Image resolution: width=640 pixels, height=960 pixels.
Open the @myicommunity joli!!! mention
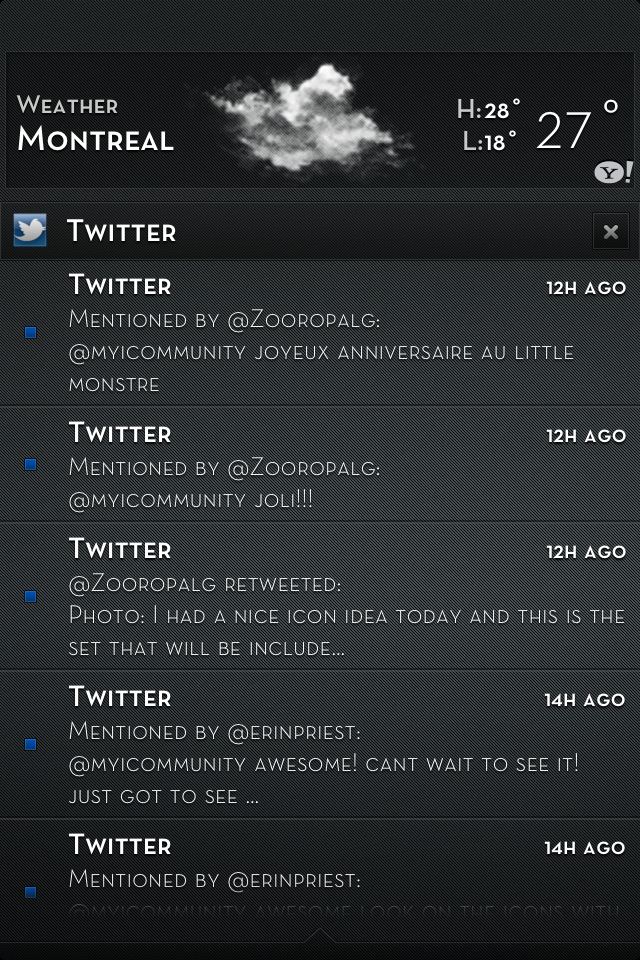click(x=320, y=465)
